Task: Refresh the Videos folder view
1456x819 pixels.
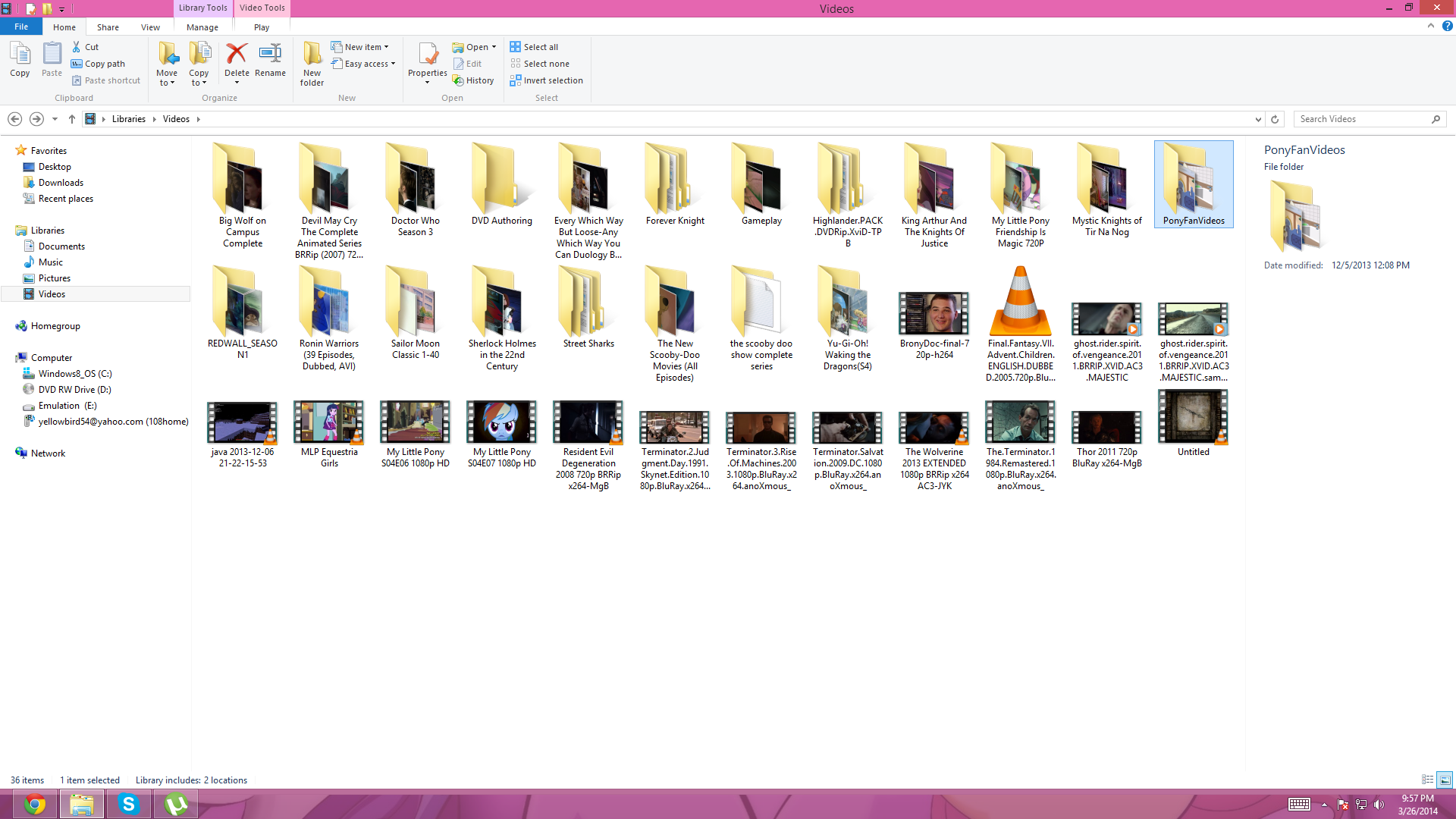Action: (x=1275, y=119)
